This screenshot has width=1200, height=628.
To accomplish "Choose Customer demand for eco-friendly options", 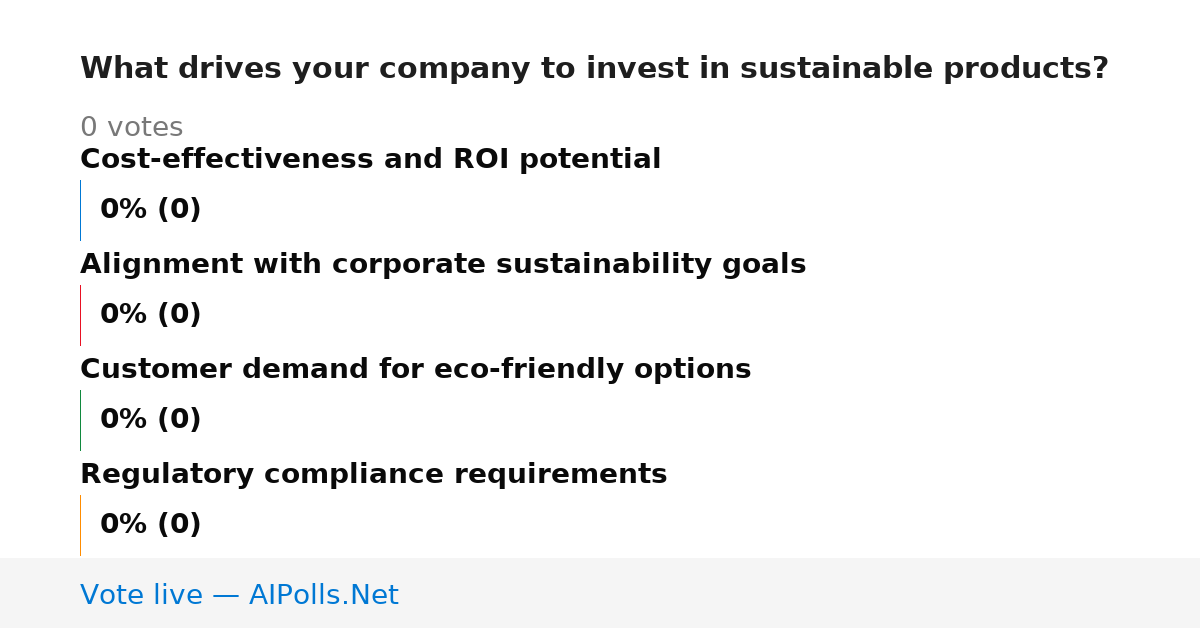I will [415, 370].
